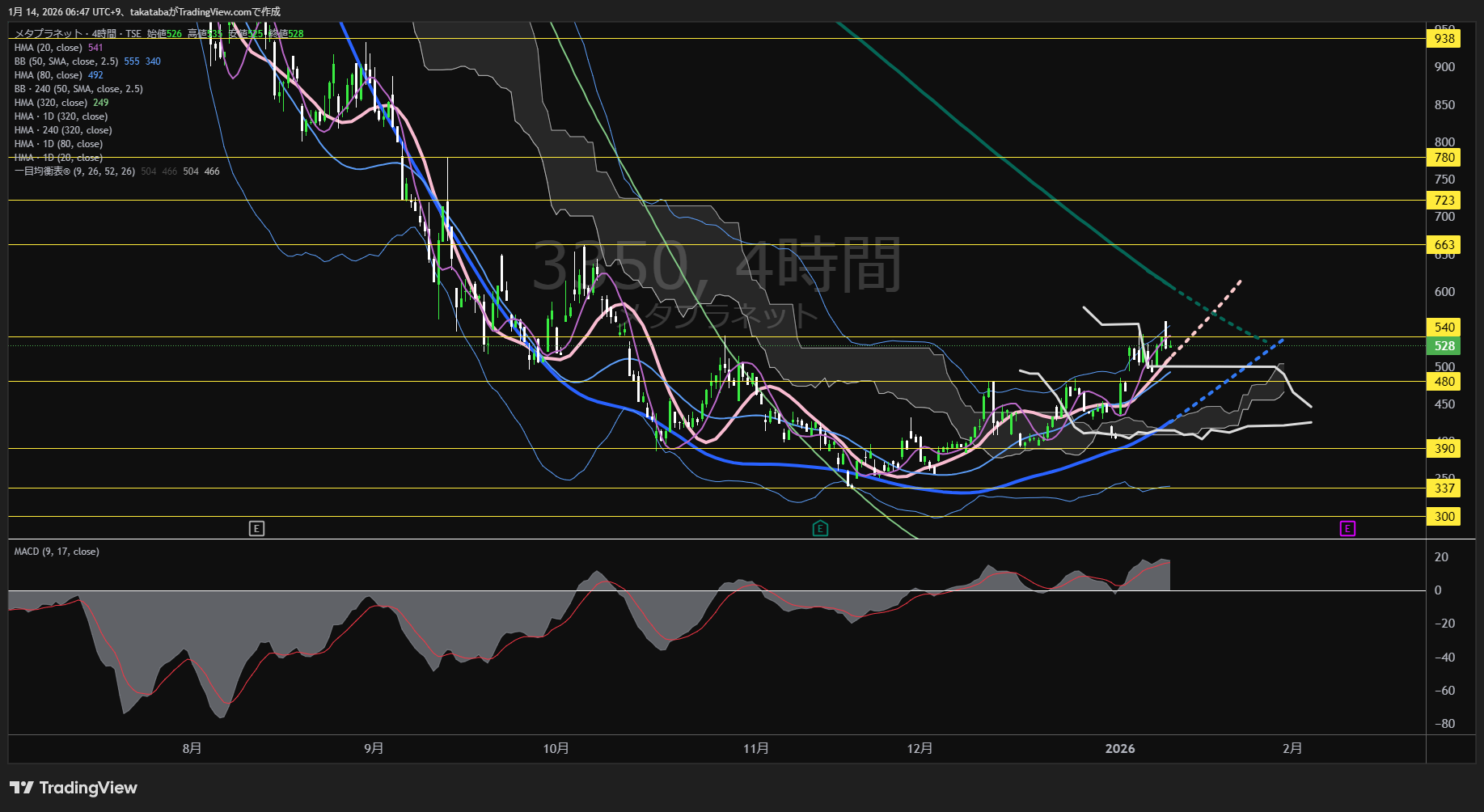Viewport: 1484px width, 812px height.
Task: Toggle the HMA (320, close) indicator legend
Action: point(51,103)
